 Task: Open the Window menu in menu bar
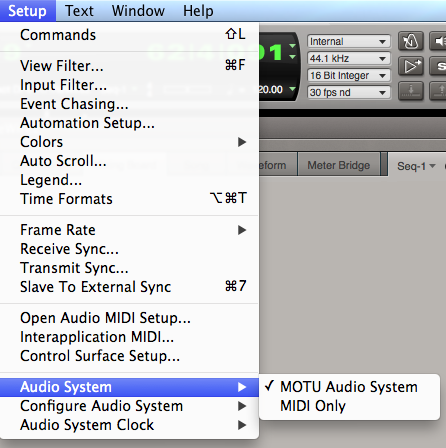[x=138, y=11]
